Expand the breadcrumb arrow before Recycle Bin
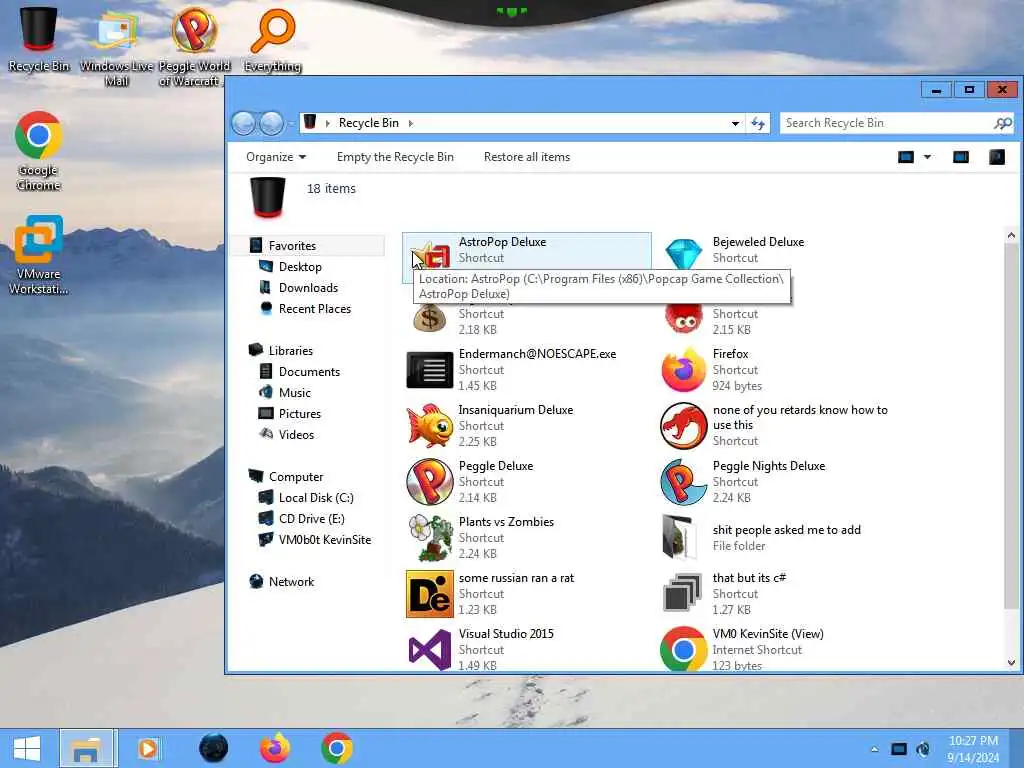Screen dimensions: 1024x768 pos(327,123)
